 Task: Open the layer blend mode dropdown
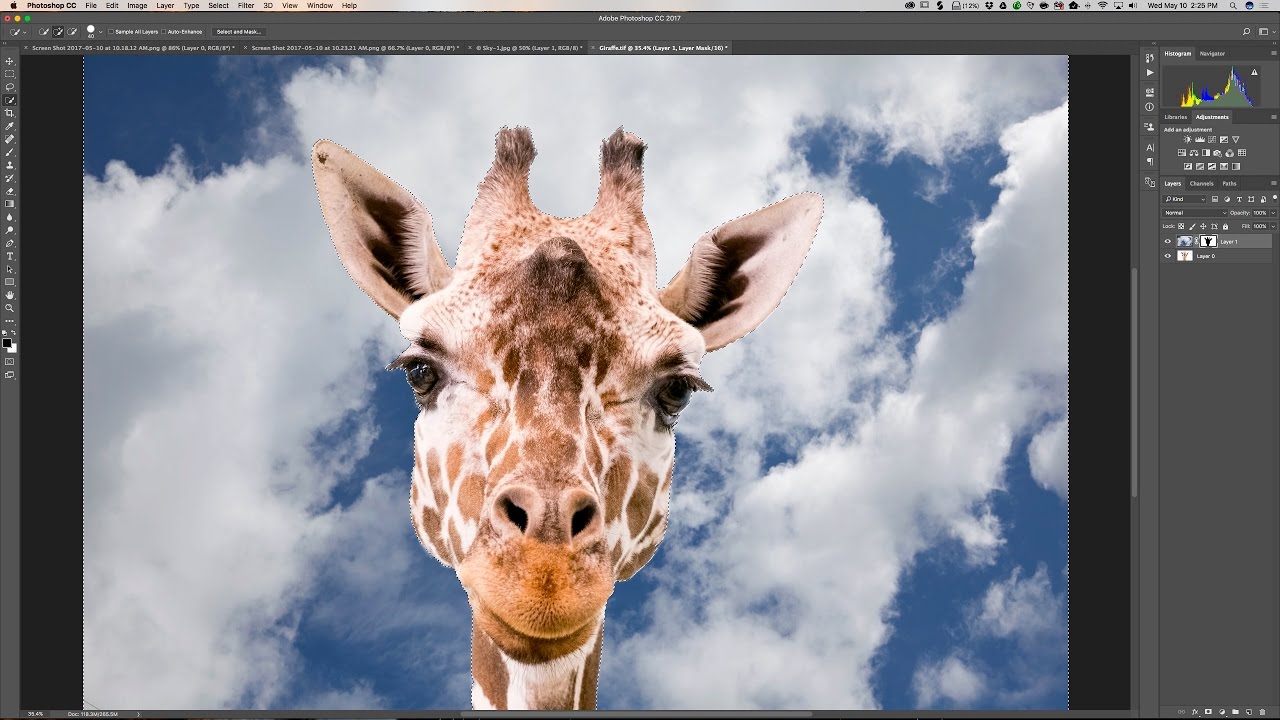point(1195,213)
